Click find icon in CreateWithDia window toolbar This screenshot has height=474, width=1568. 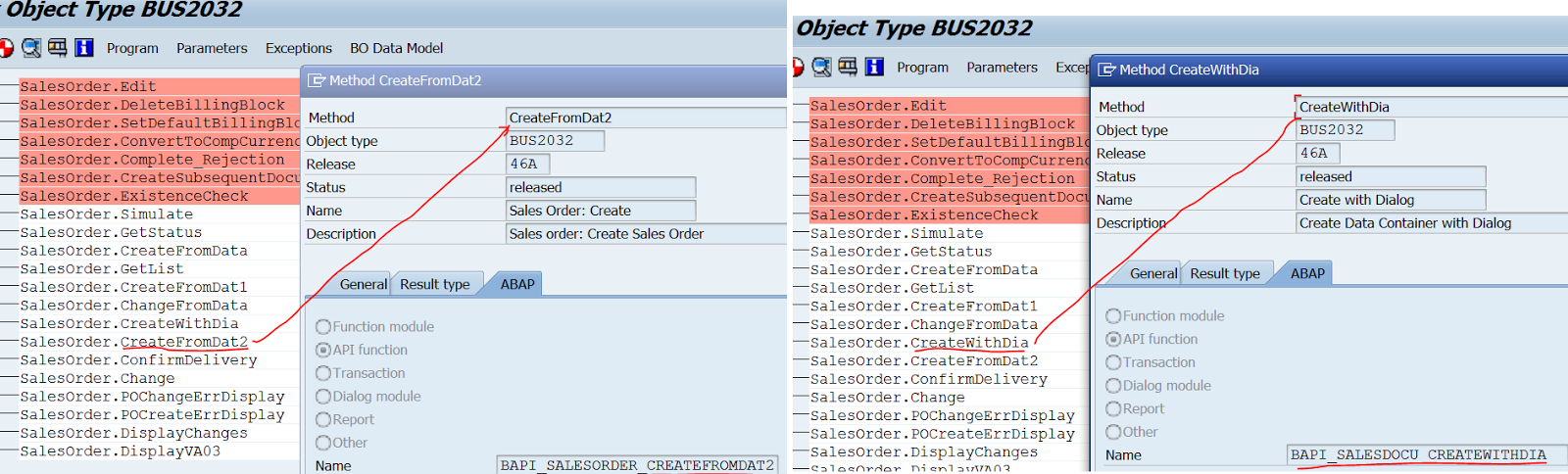[821, 67]
